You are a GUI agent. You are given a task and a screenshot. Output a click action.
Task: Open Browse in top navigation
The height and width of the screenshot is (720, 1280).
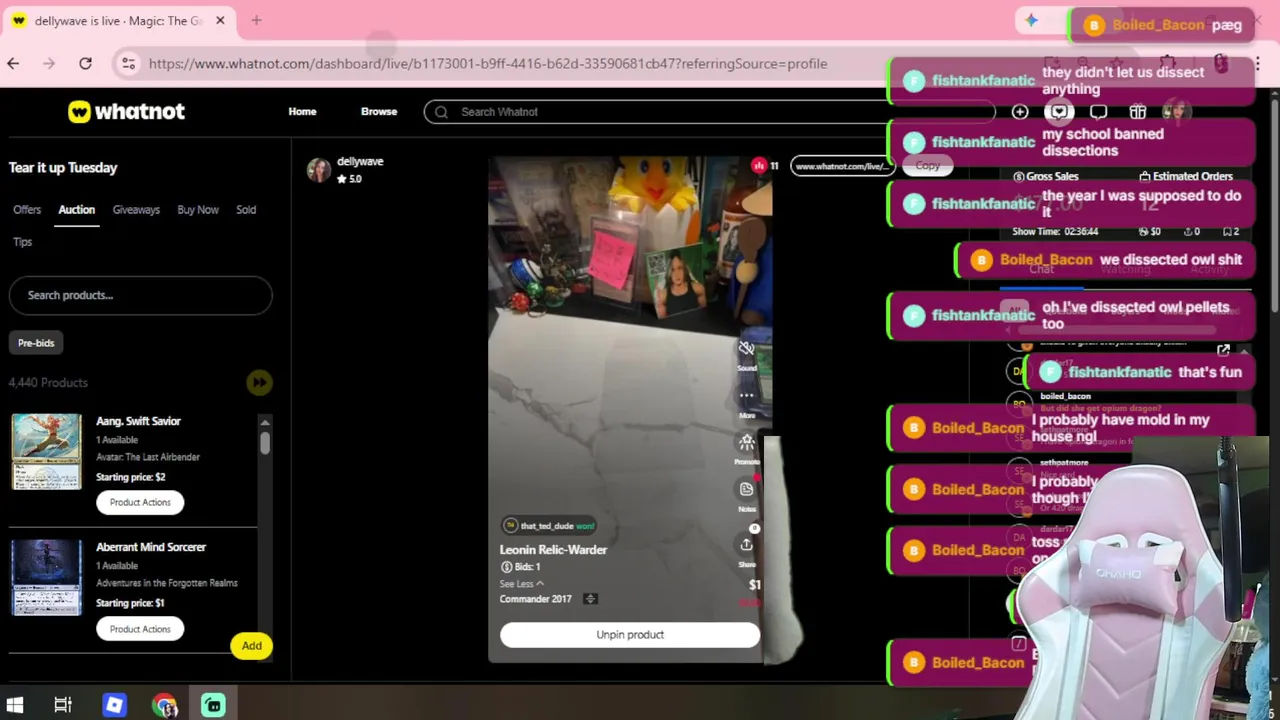coord(379,112)
